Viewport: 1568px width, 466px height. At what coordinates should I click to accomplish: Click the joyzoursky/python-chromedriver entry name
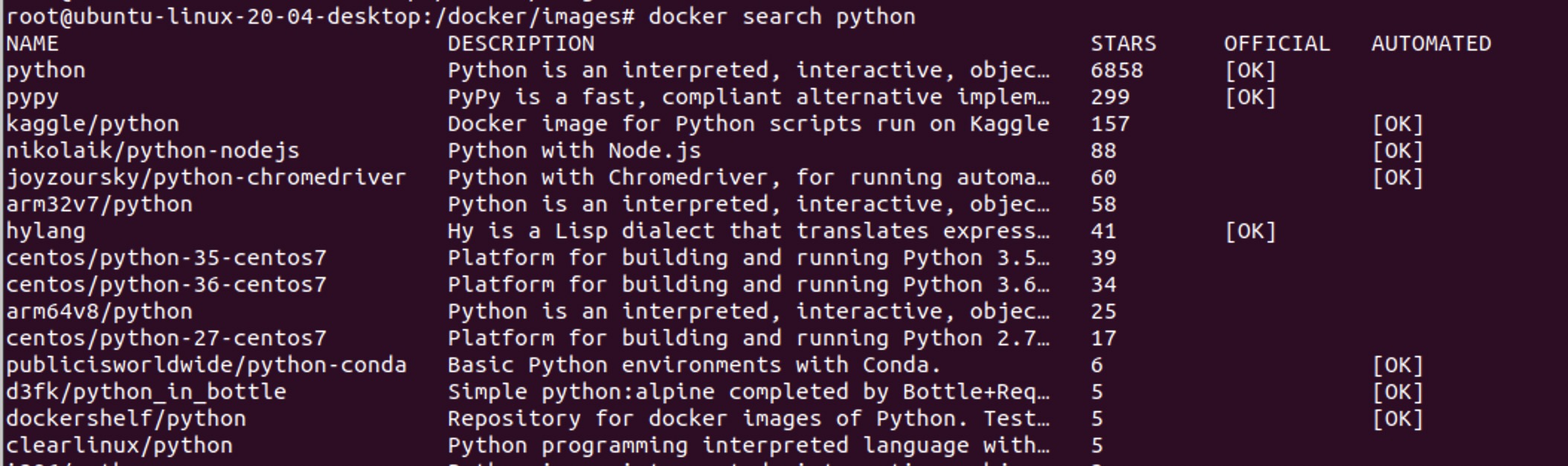206,178
